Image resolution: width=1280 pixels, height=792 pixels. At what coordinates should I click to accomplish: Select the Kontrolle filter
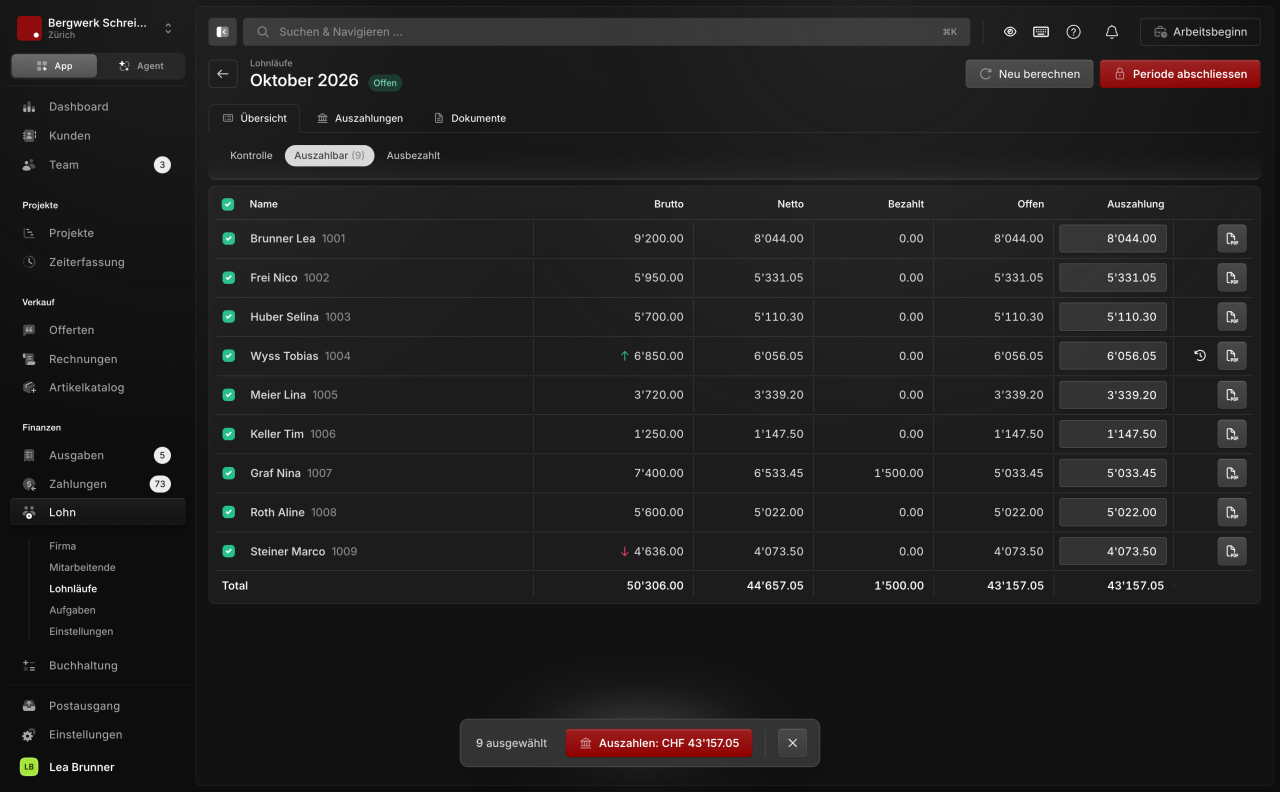point(251,156)
